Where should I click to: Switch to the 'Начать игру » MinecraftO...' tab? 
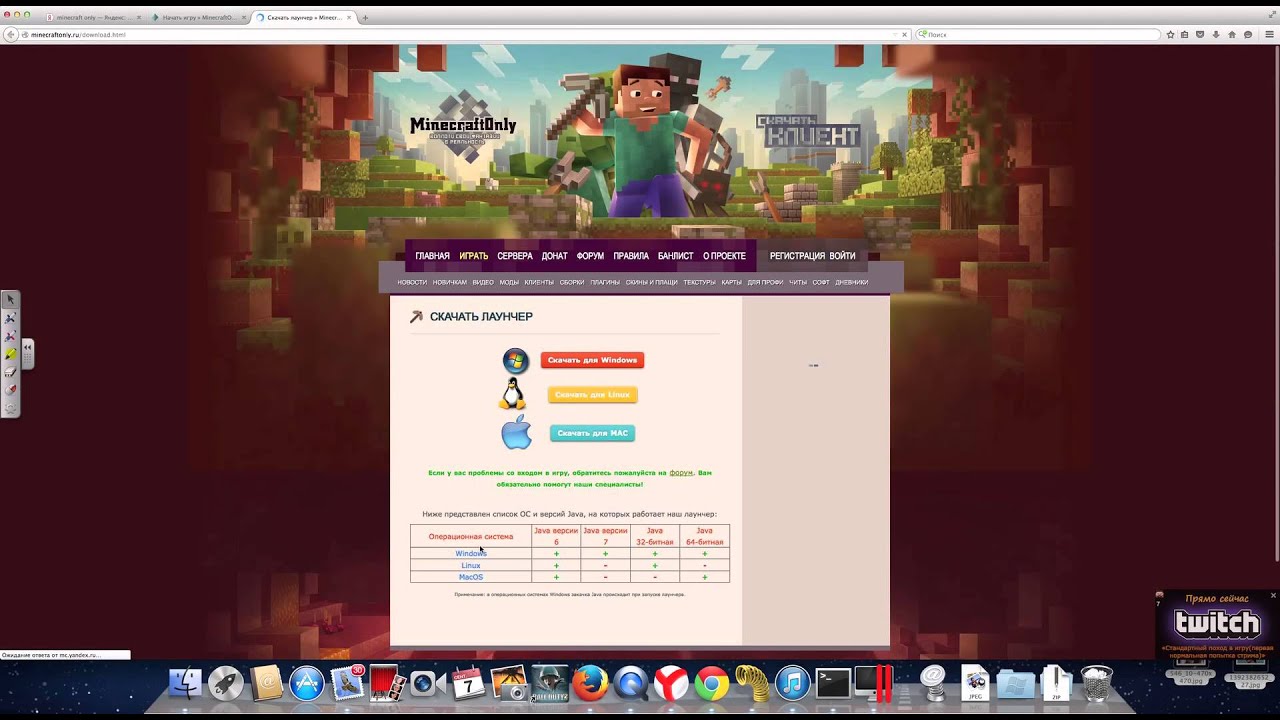click(x=197, y=17)
